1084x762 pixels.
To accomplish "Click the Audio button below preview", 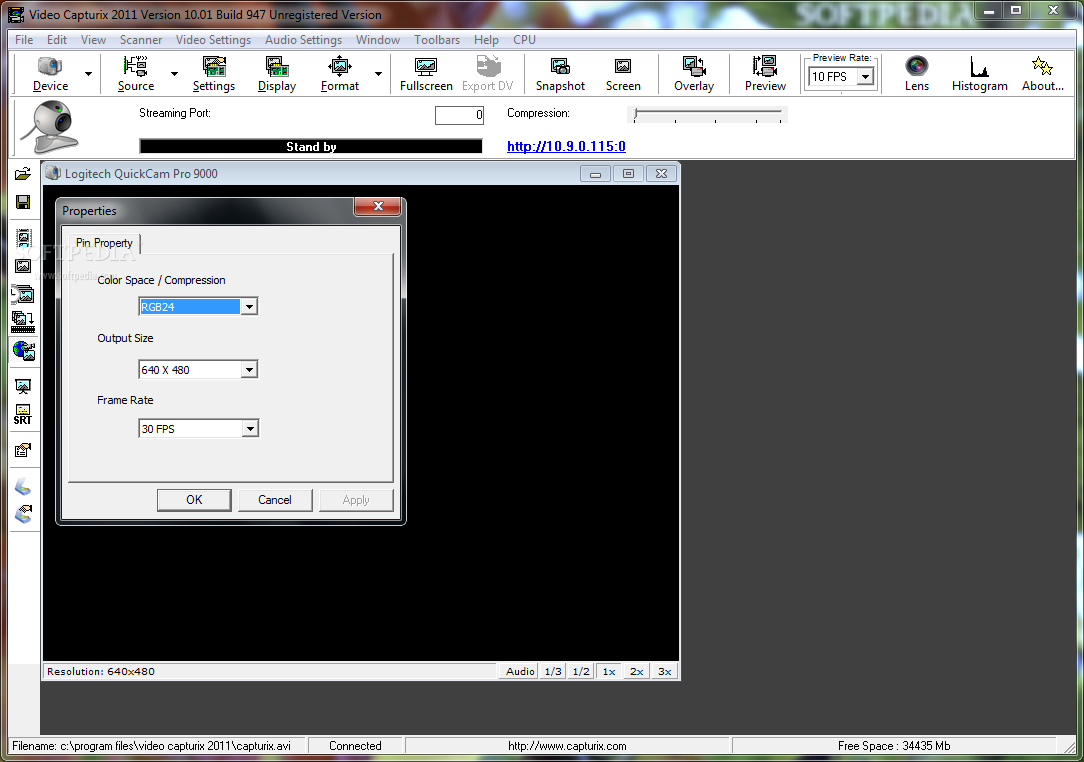I will pos(519,671).
